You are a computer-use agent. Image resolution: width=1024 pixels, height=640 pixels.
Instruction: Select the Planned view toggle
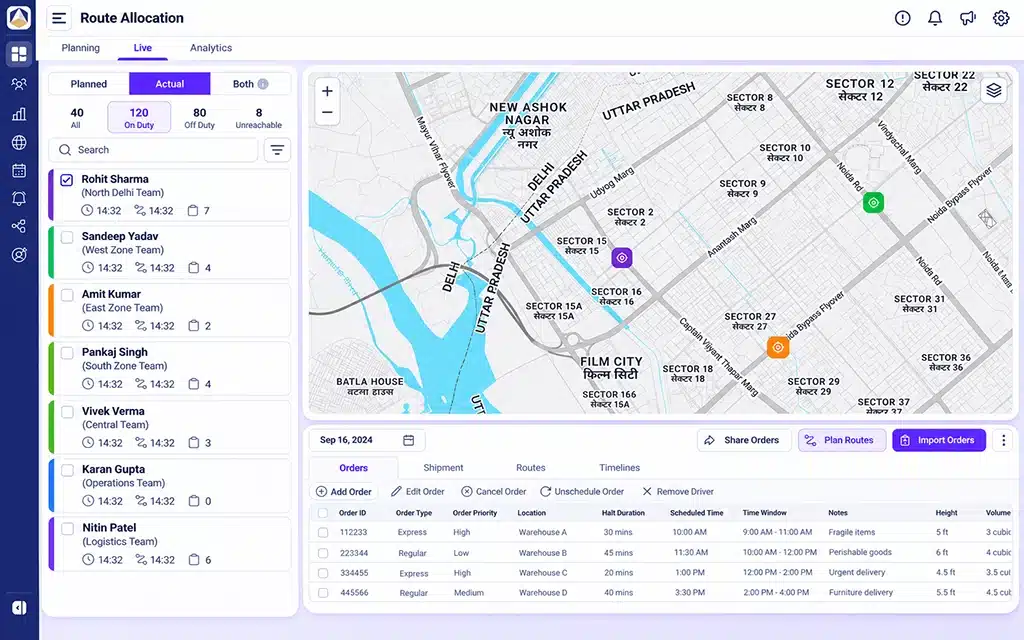(89, 84)
